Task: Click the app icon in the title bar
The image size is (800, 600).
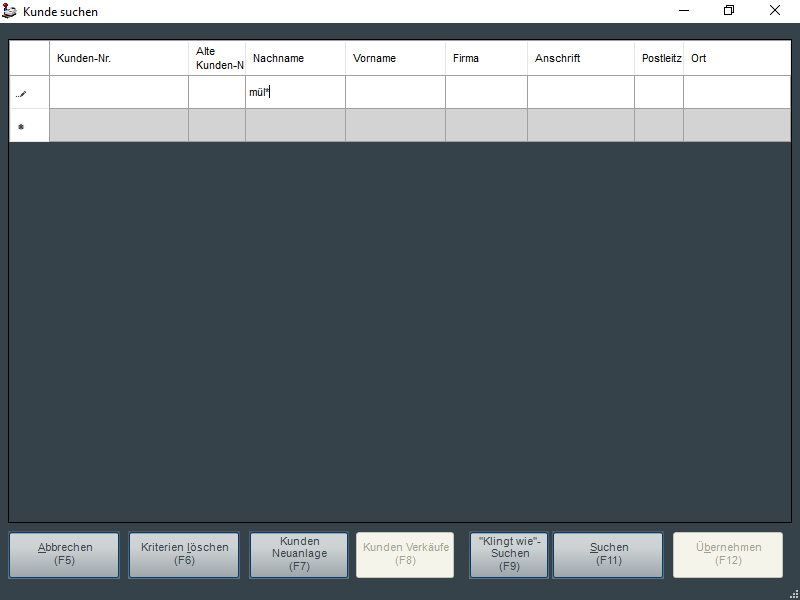Action: [x=10, y=11]
